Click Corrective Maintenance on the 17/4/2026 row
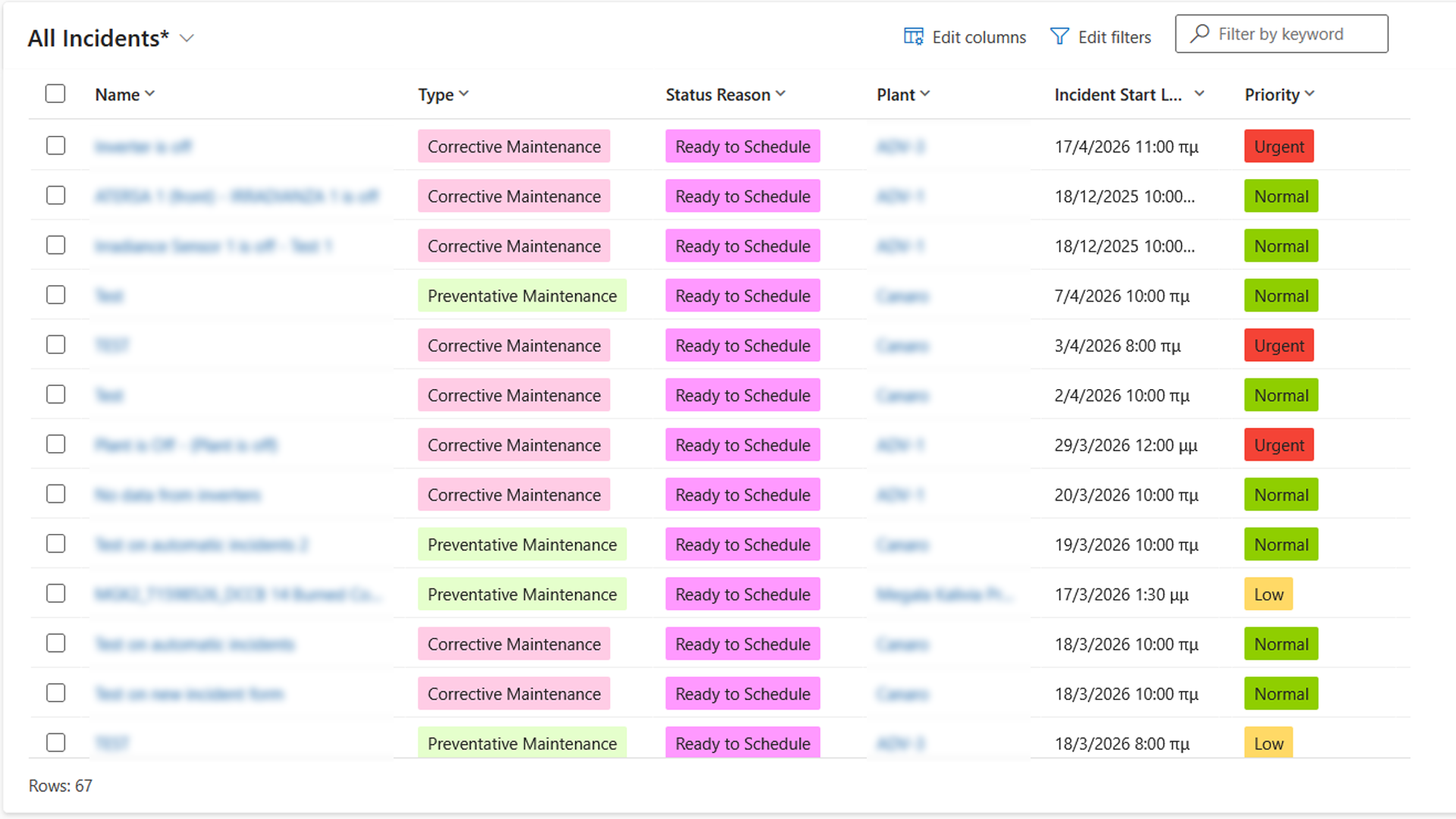Viewport: 1456px width, 819px height. [x=514, y=146]
